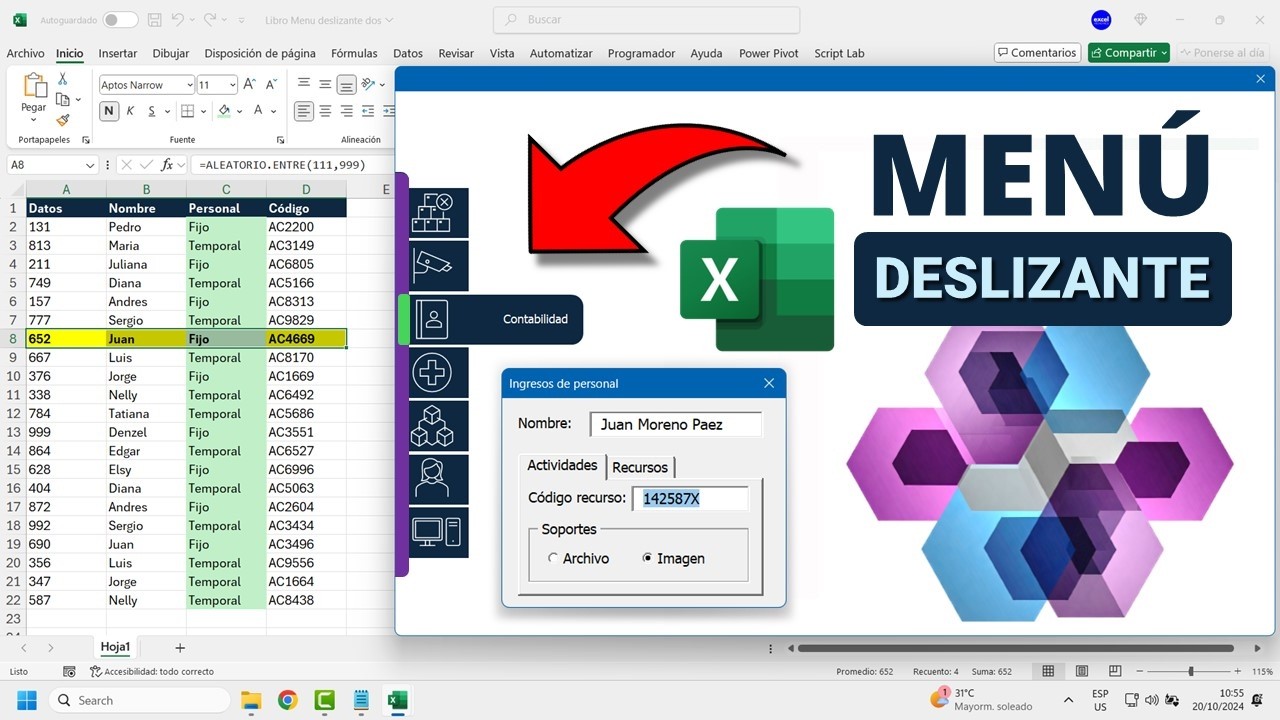Click the Código recurso input field

(x=690, y=498)
